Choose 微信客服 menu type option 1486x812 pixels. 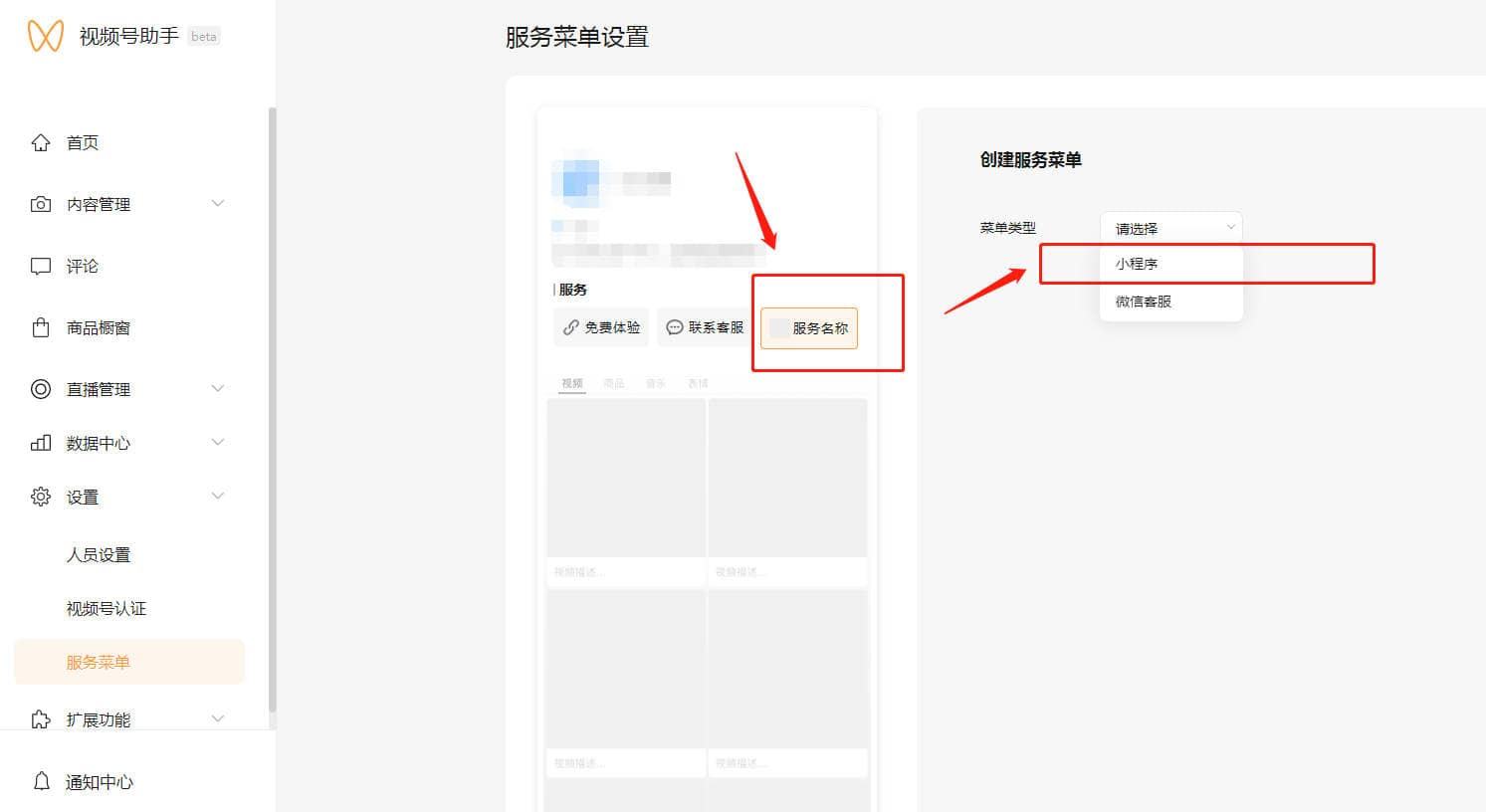click(x=1143, y=302)
